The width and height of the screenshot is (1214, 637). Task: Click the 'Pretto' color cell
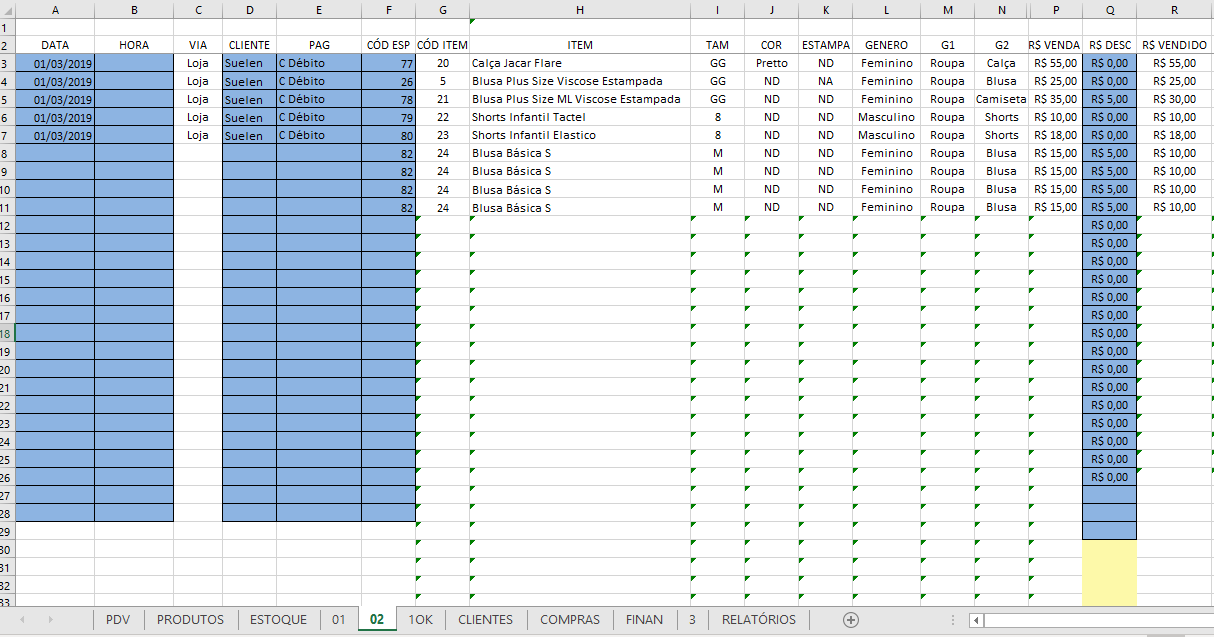pyautogui.click(x=771, y=63)
